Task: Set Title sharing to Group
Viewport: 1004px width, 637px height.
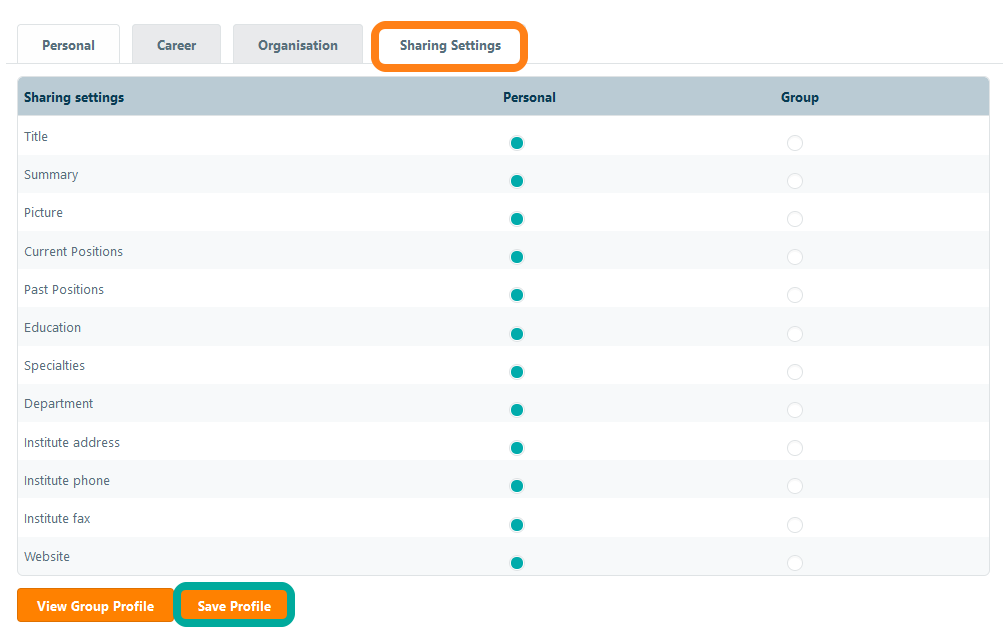Action: [x=795, y=143]
